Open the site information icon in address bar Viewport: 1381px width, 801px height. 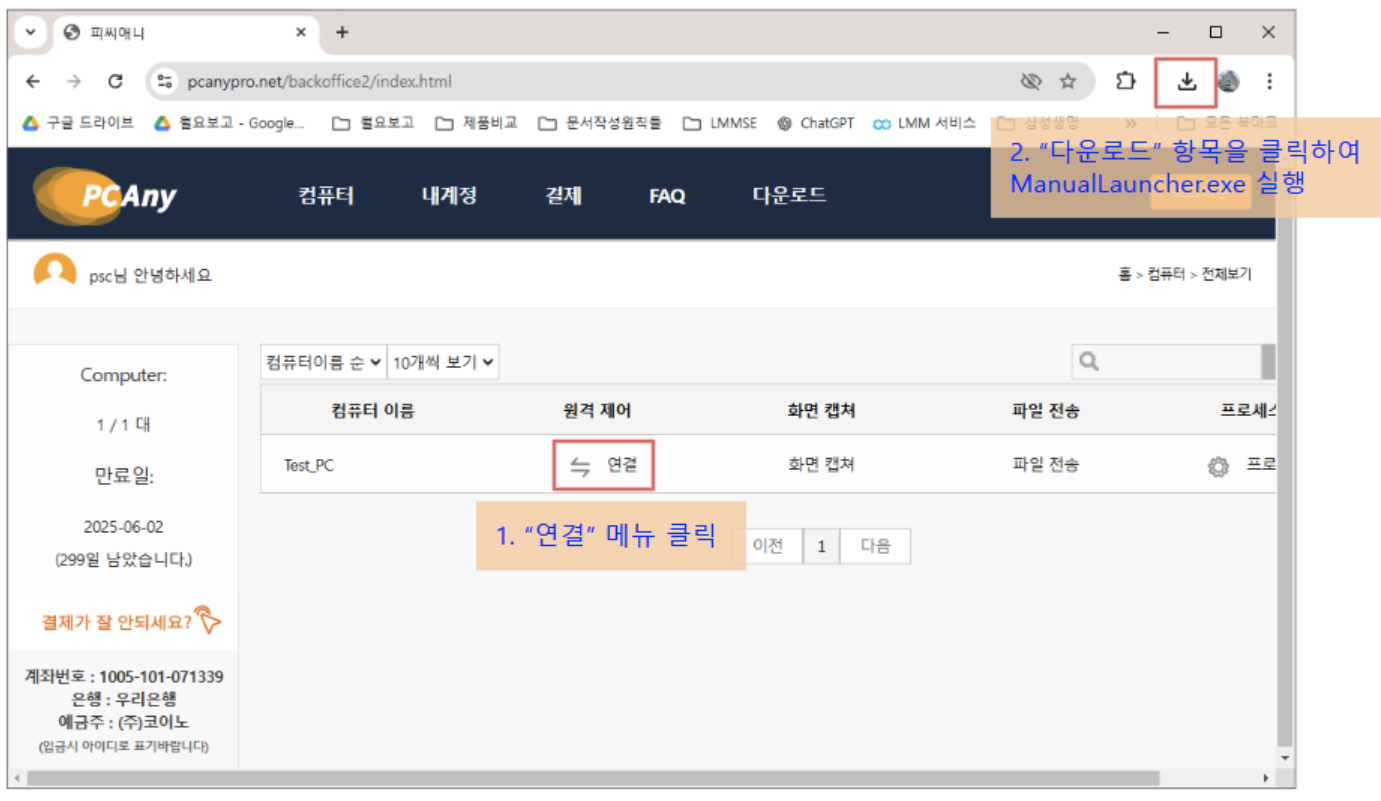pyautogui.click(x=167, y=82)
